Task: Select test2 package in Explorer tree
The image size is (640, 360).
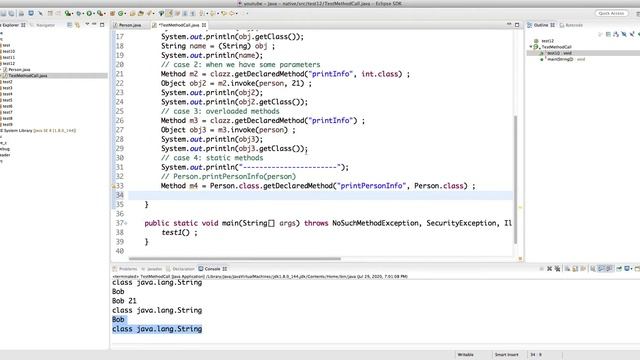Action: (7, 82)
